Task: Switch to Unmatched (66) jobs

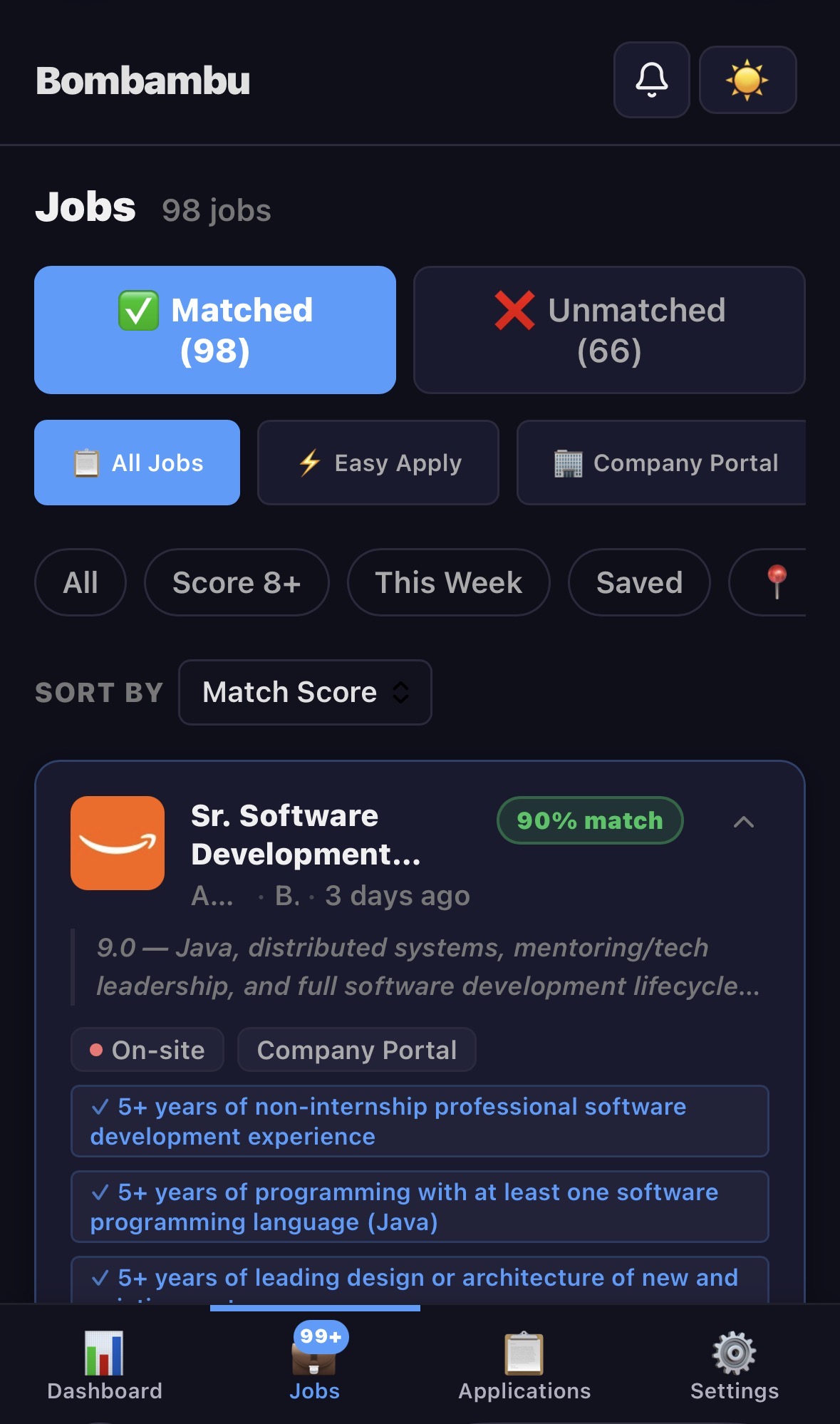Action: 609,330
